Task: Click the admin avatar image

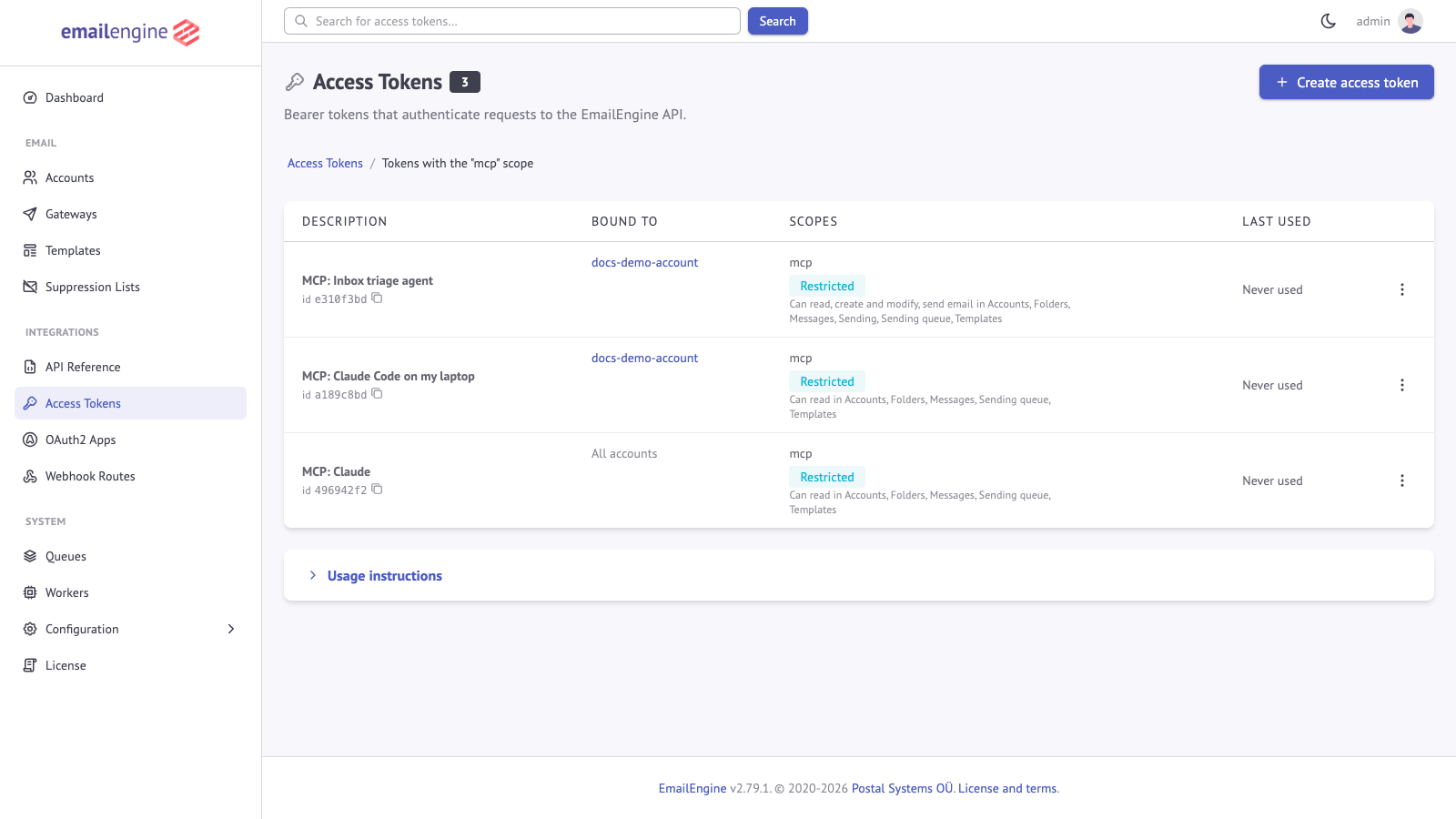Action: click(1411, 21)
